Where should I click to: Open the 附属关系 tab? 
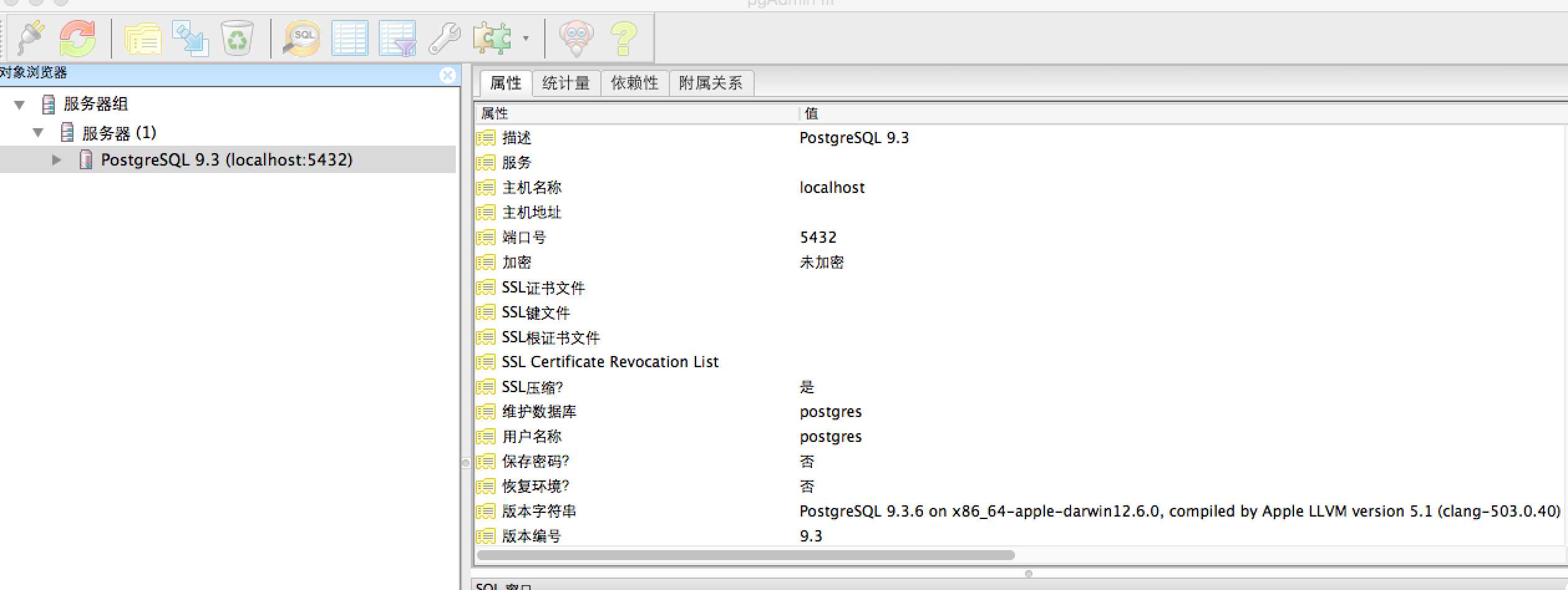pos(711,83)
